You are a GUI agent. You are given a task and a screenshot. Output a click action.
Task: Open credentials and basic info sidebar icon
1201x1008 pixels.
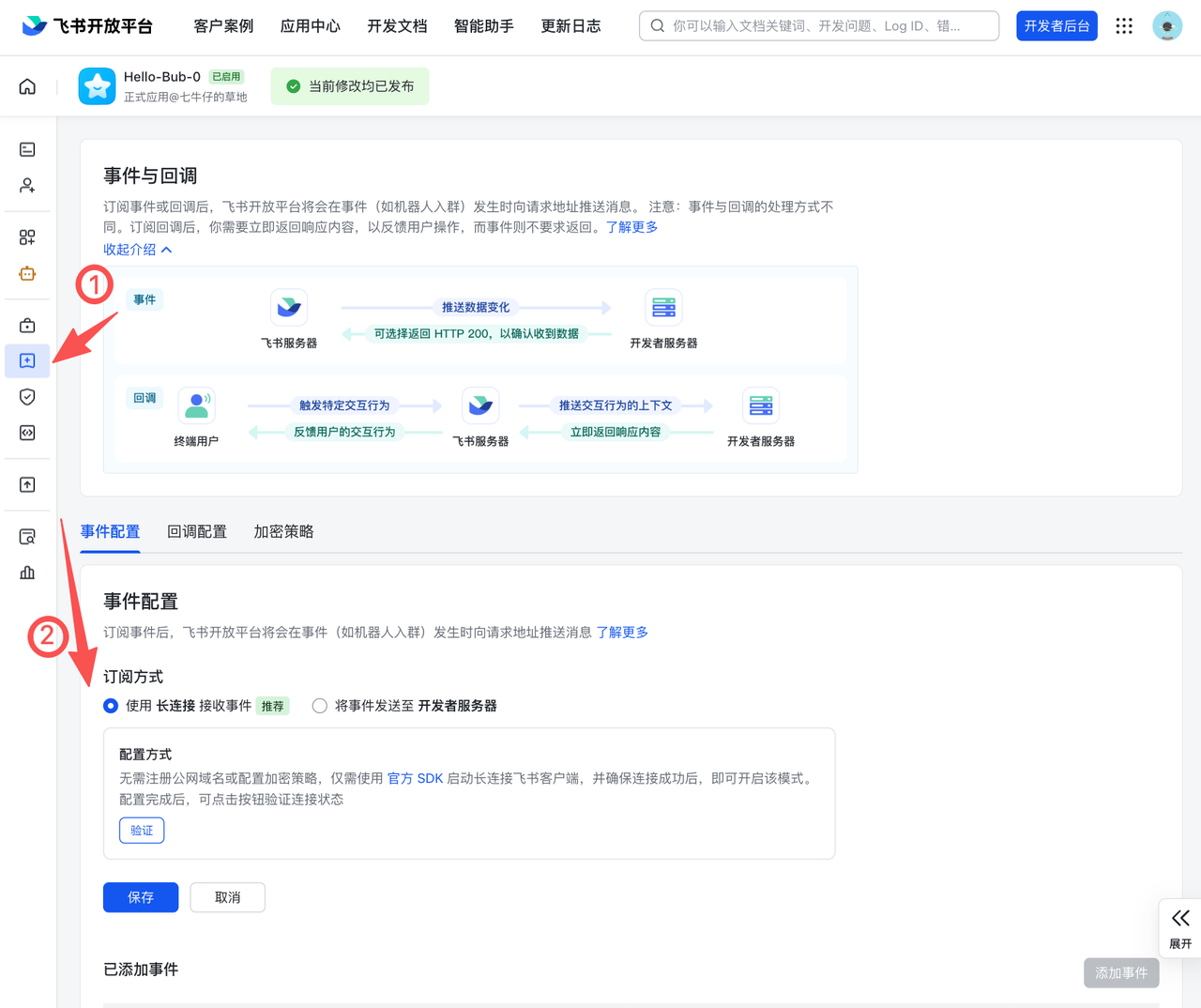[x=27, y=149]
